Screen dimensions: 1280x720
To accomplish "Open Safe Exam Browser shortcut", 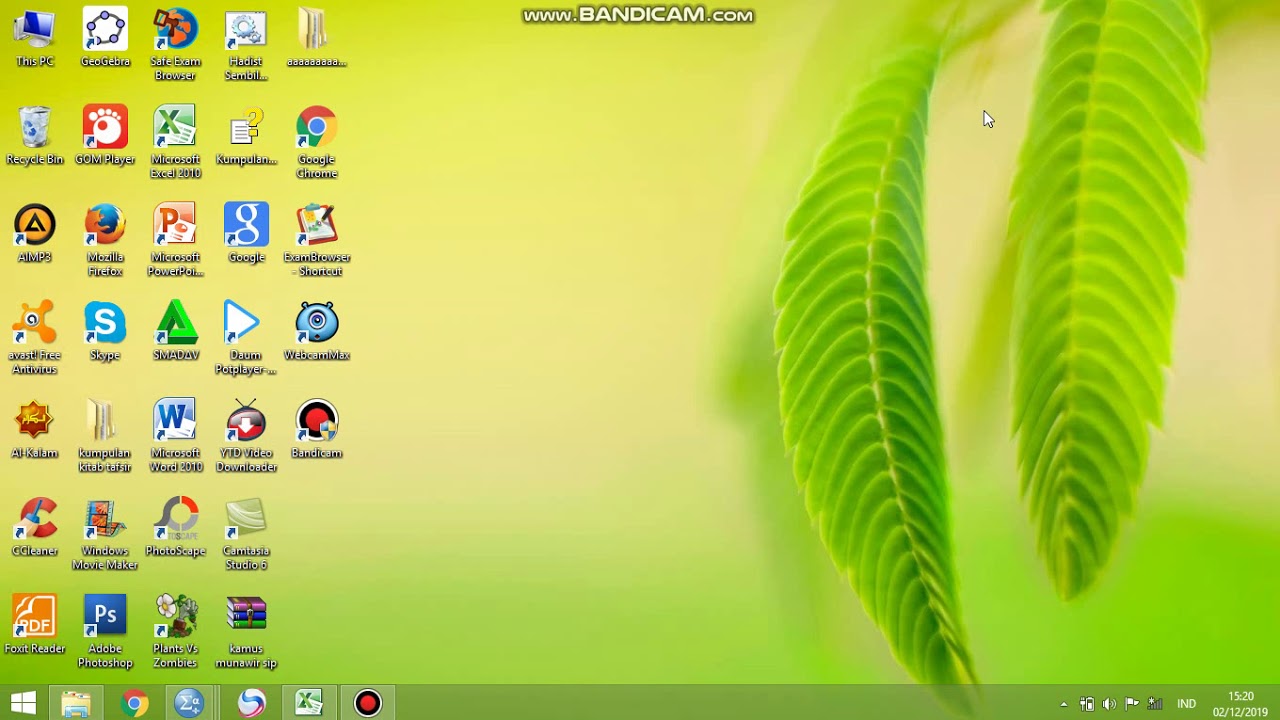I will (x=175, y=45).
